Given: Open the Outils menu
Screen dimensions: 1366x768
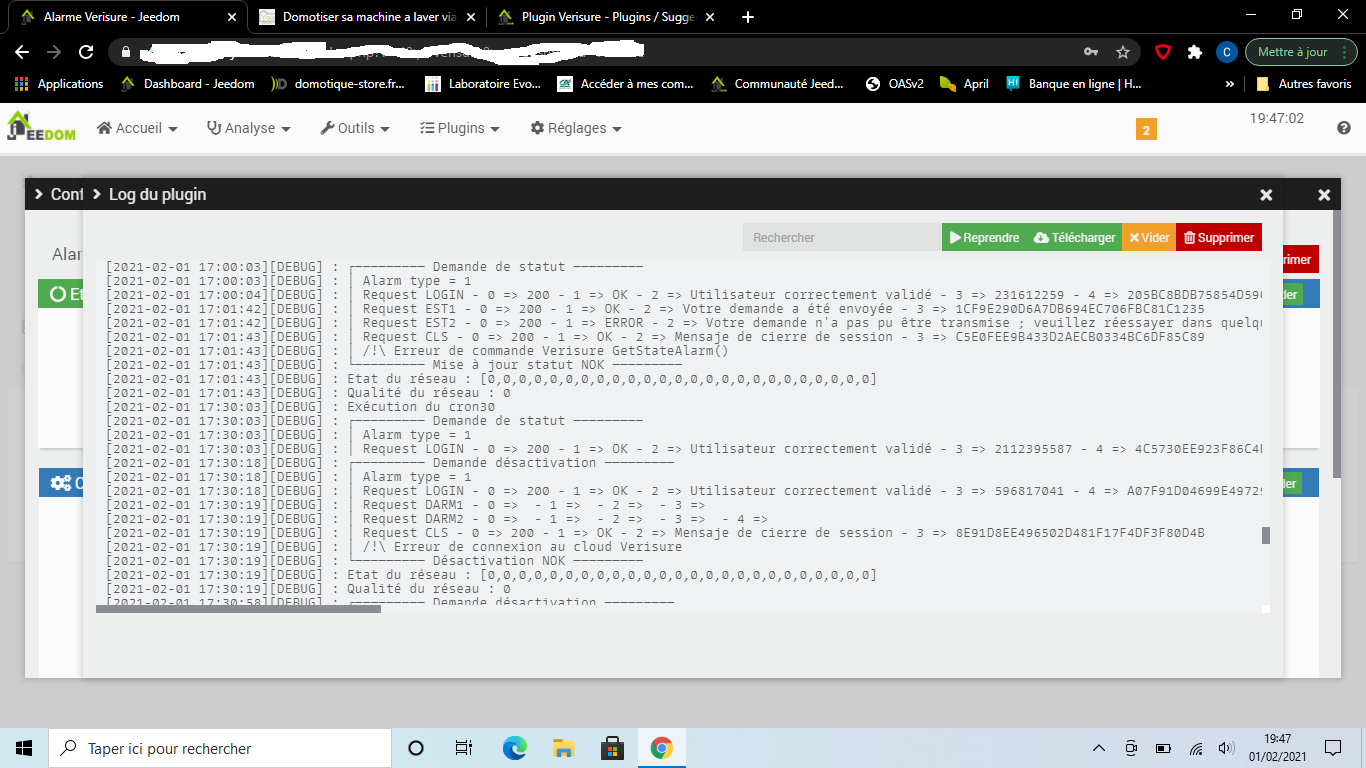Looking at the screenshot, I should point(355,128).
